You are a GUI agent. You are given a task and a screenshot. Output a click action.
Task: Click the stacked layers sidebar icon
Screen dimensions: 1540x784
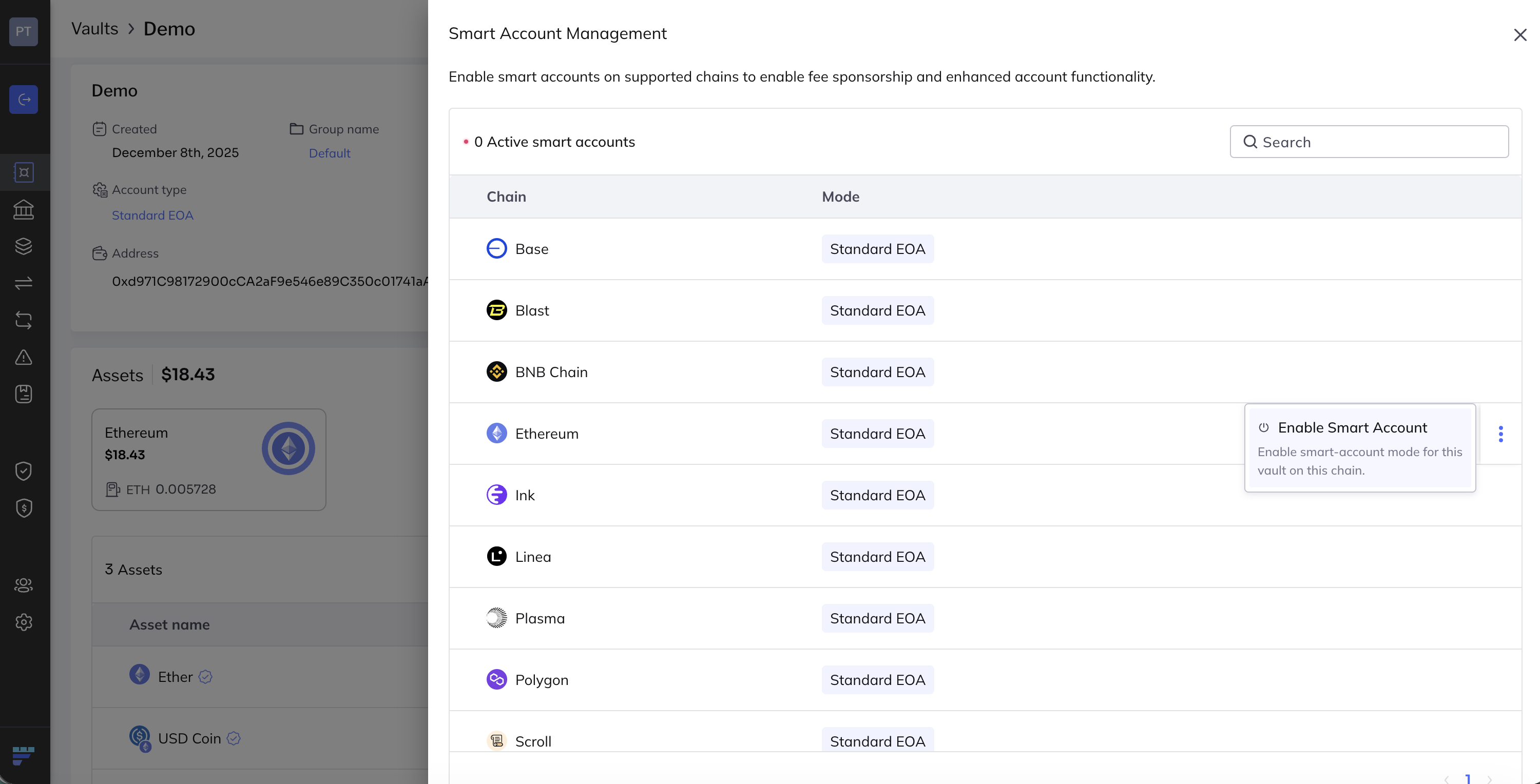click(x=24, y=246)
